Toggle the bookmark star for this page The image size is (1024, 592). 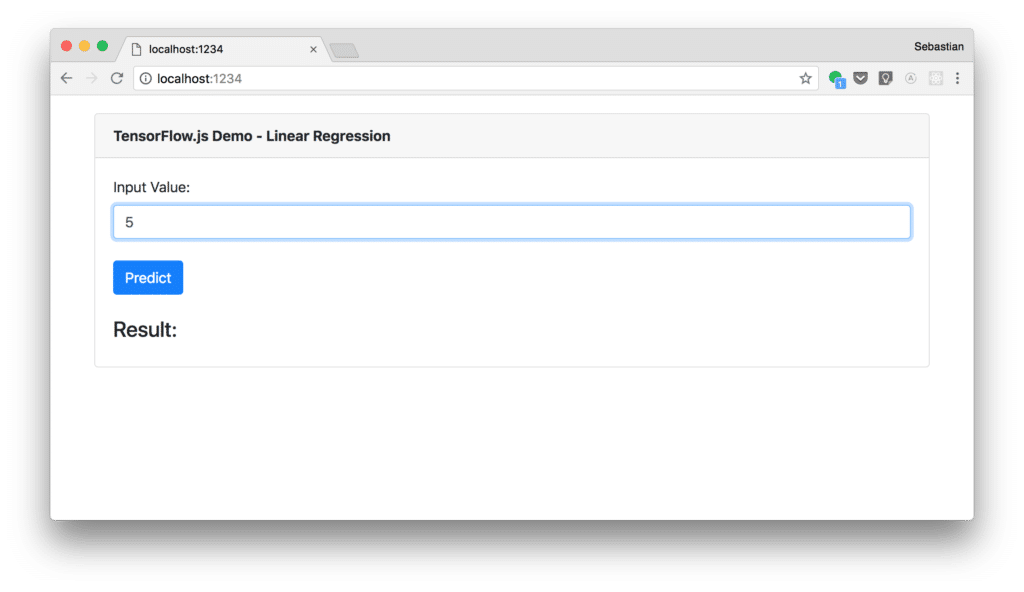pyautogui.click(x=806, y=78)
